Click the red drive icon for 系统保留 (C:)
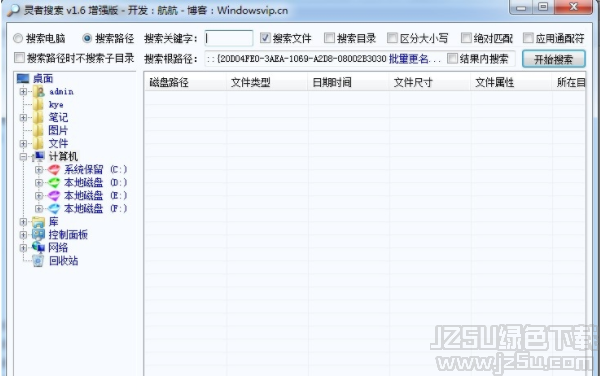600x376 pixels. [54, 169]
